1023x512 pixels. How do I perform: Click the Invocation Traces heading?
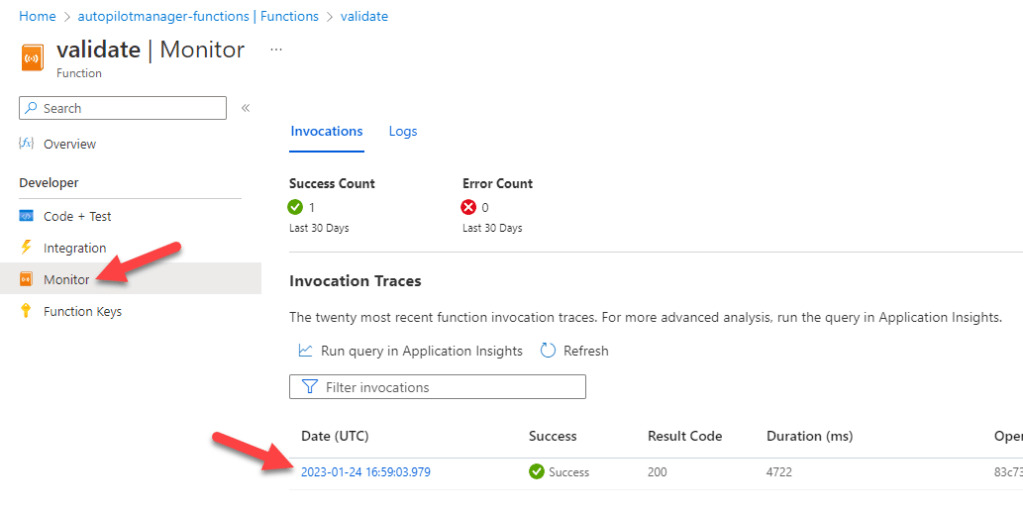click(355, 281)
